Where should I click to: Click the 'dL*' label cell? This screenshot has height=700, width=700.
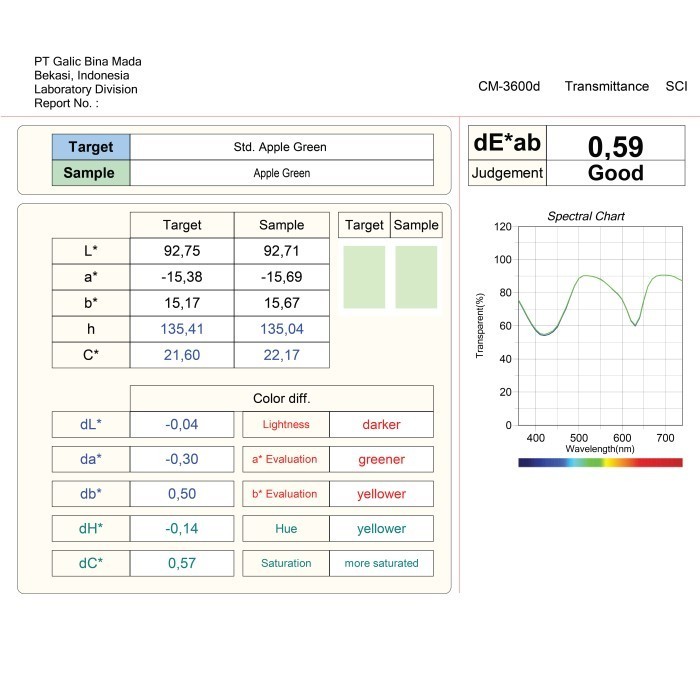click(x=91, y=424)
